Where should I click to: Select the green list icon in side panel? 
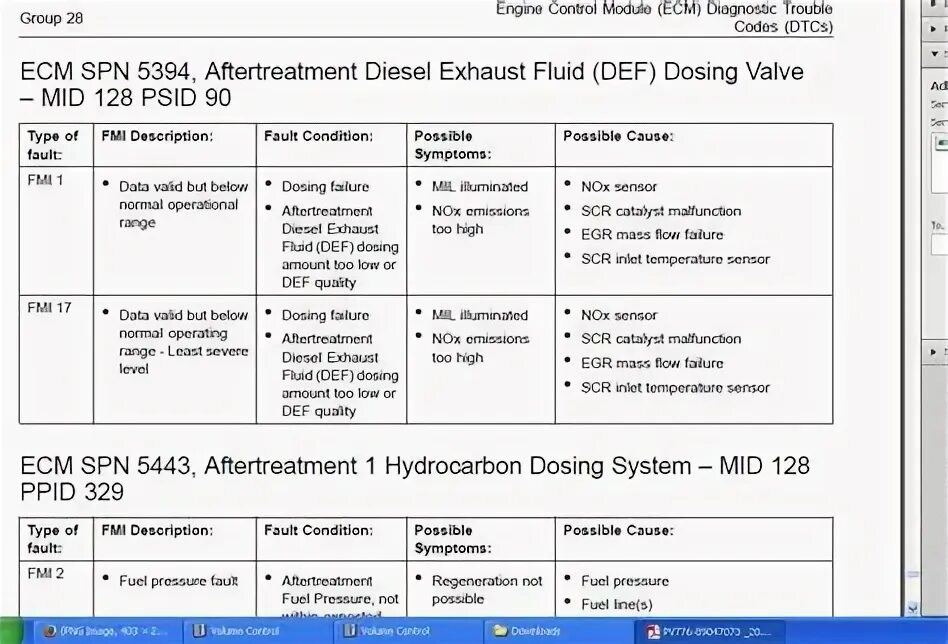pyautogui.click(x=941, y=143)
